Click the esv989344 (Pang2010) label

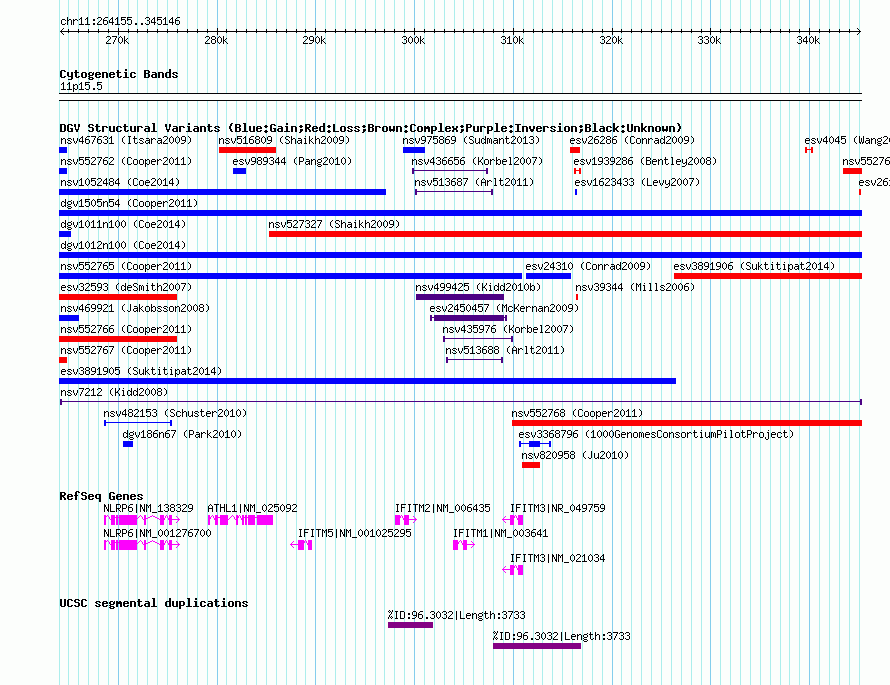(x=292, y=161)
